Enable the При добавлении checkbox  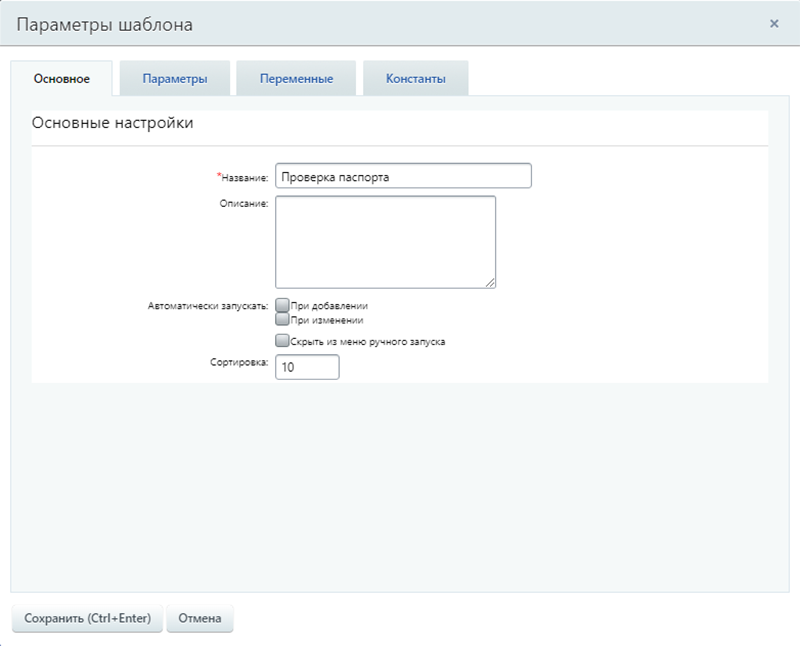tap(282, 305)
